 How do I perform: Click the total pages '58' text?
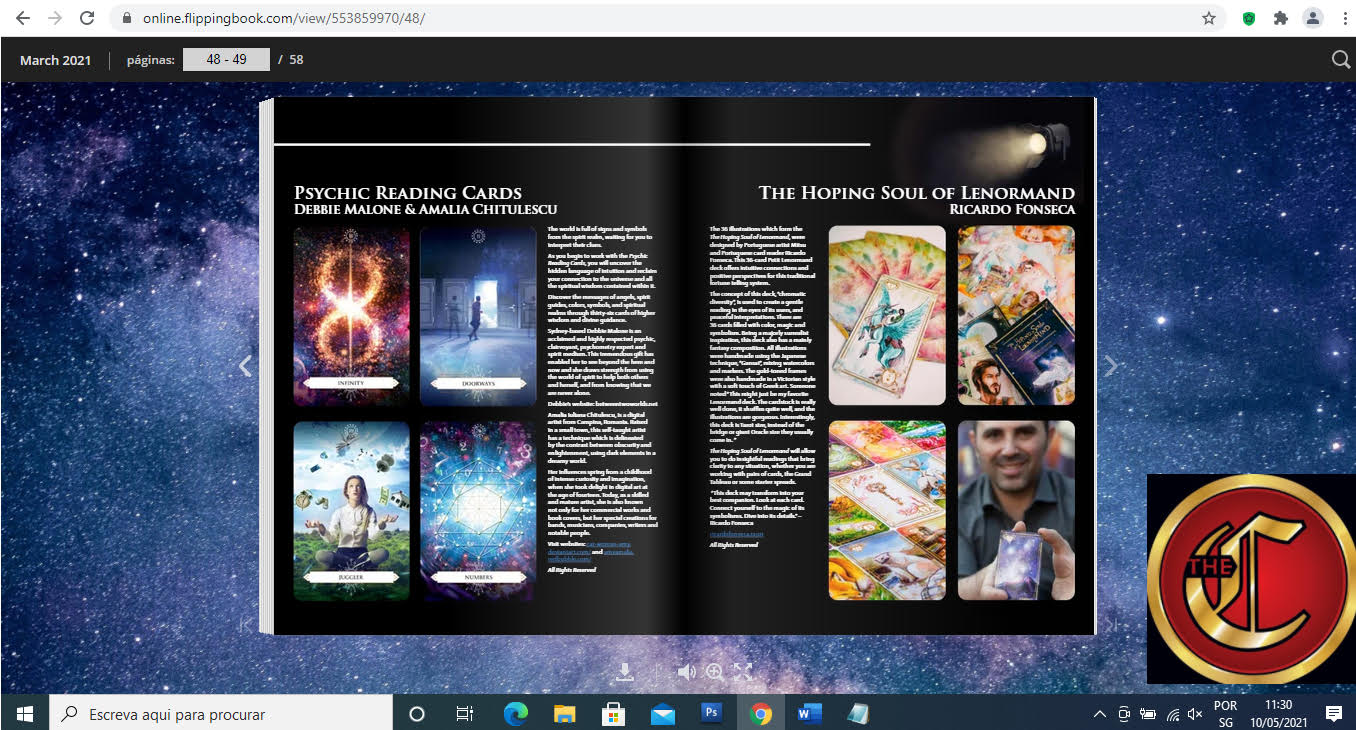coord(296,60)
